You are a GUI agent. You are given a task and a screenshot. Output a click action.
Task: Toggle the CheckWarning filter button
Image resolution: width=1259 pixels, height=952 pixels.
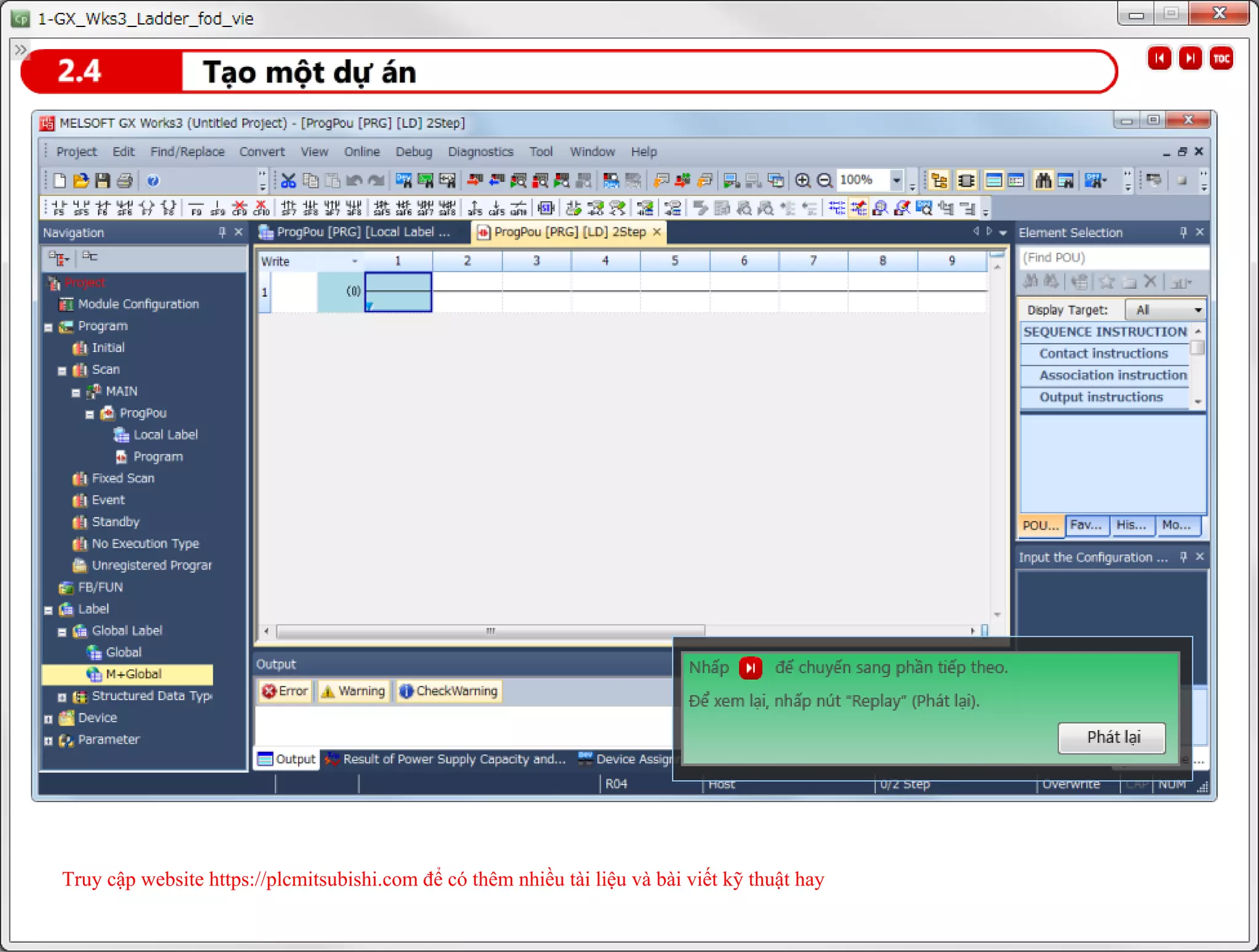(449, 691)
